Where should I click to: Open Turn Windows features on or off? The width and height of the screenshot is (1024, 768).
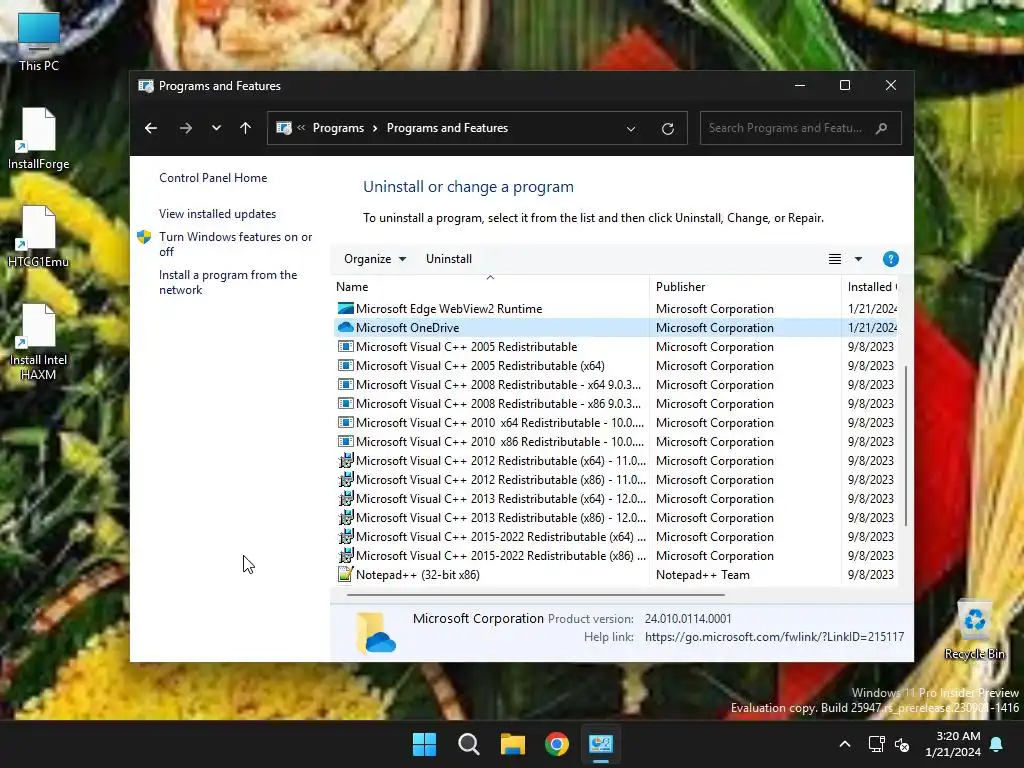(x=236, y=244)
